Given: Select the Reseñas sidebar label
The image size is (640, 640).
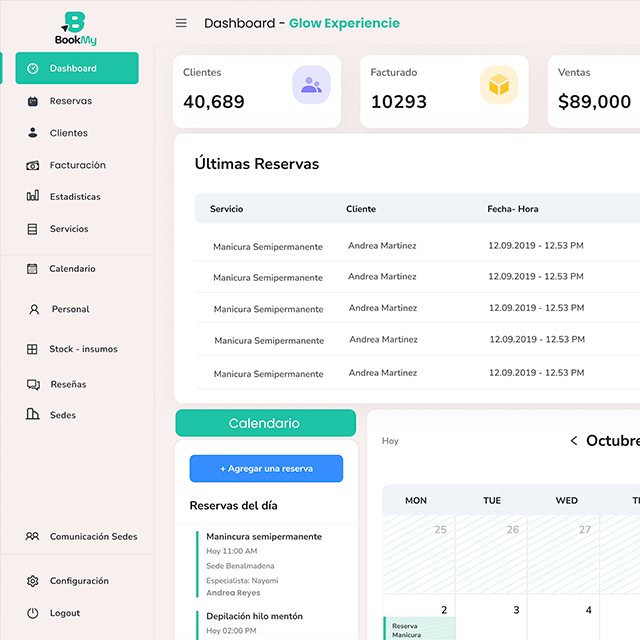Looking at the screenshot, I should (x=68, y=384).
